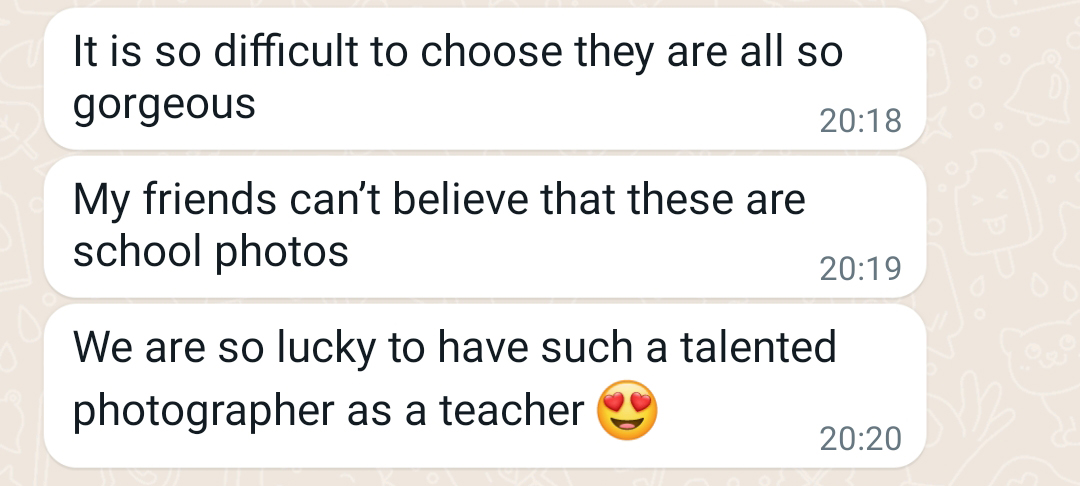Click the word "teacher" beside the emoji
The width and height of the screenshot is (1080, 486).
[x=512, y=411]
